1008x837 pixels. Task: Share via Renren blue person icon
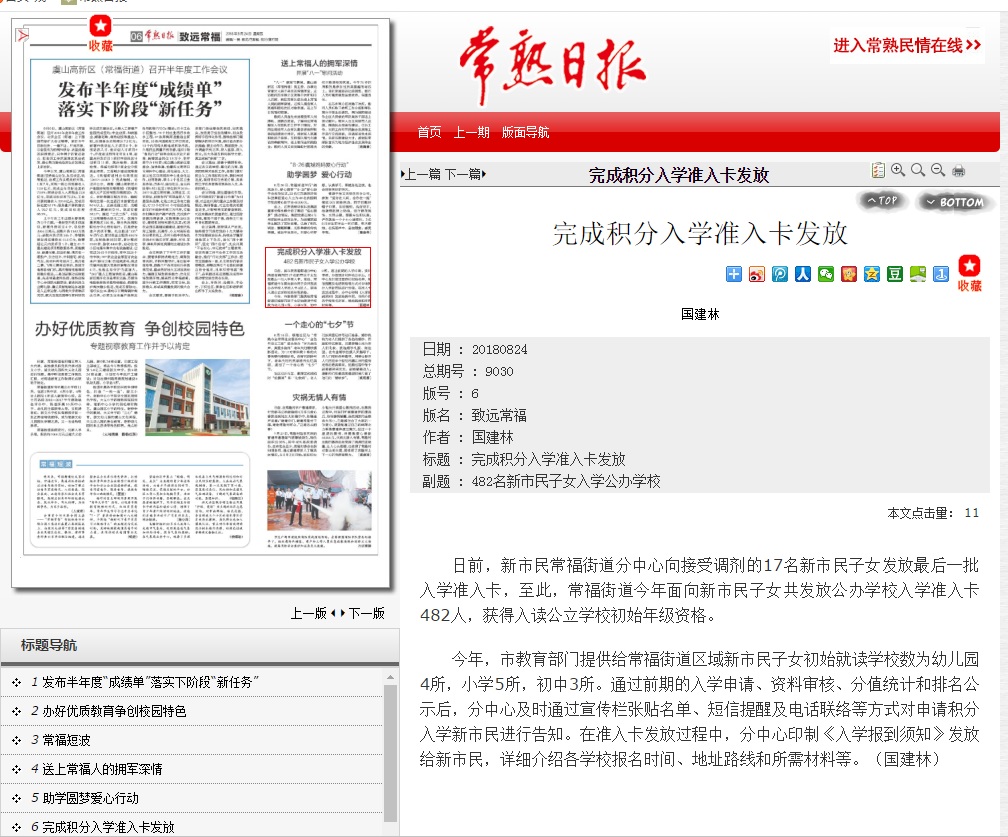tap(803, 274)
